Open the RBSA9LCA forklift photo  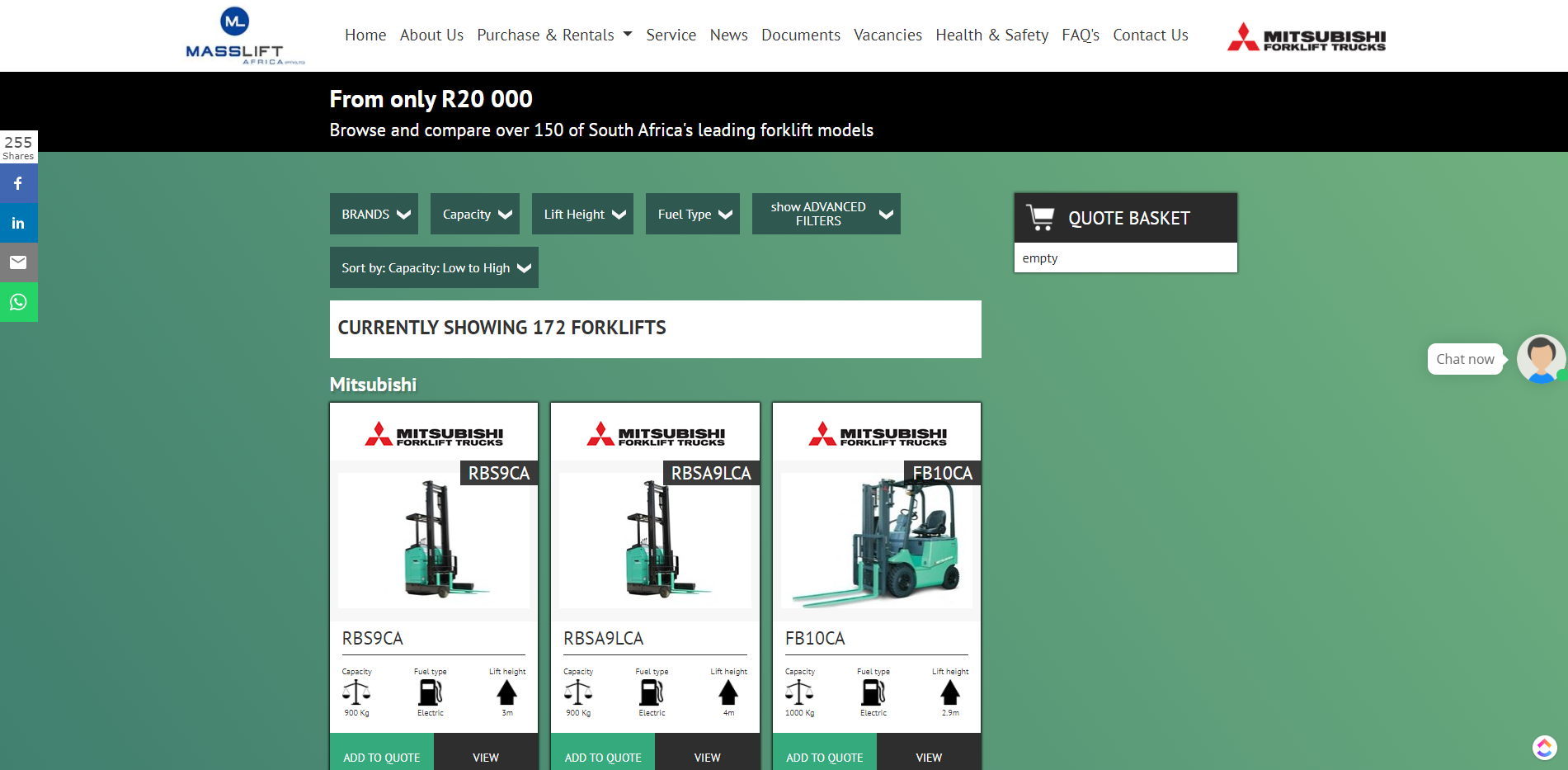tap(656, 541)
